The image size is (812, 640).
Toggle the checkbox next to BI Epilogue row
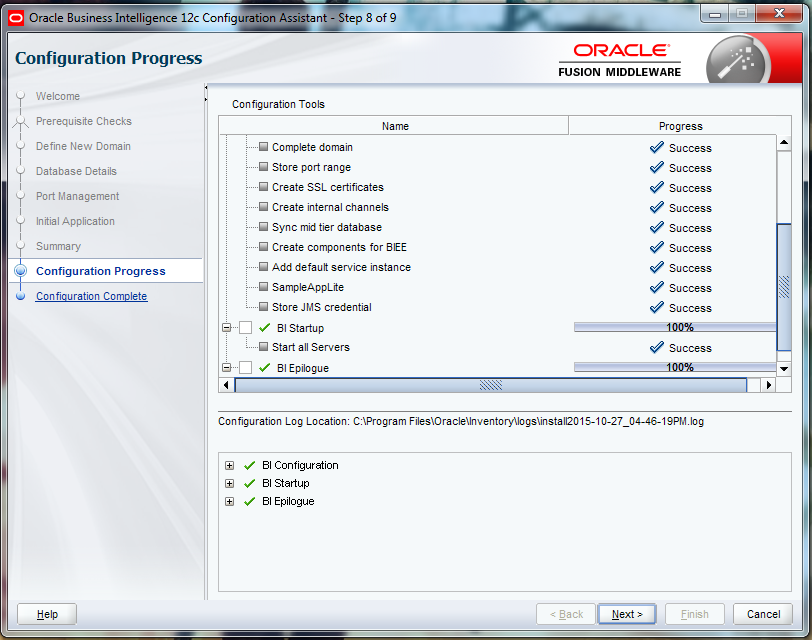click(x=245, y=368)
